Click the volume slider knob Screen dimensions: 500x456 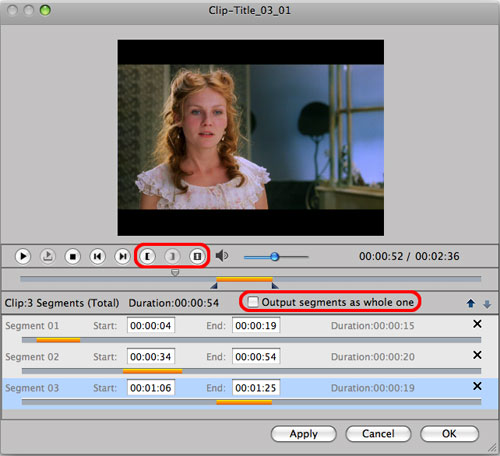click(275, 257)
